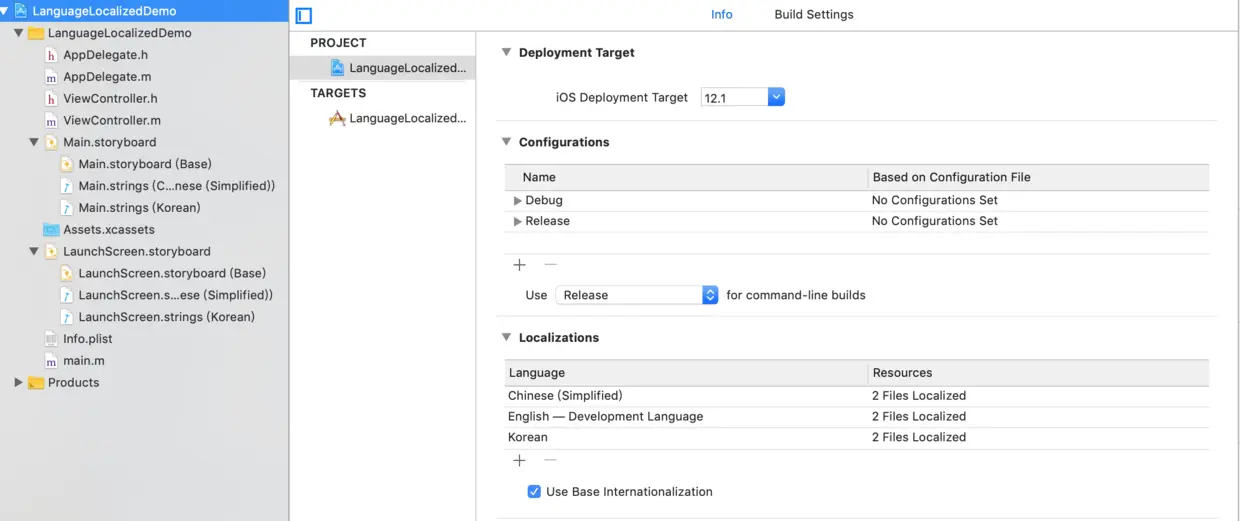Open command-line builds configuration dropdown
Image resolution: width=1240 pixels, height=521 pixels.
click(710, 295)
